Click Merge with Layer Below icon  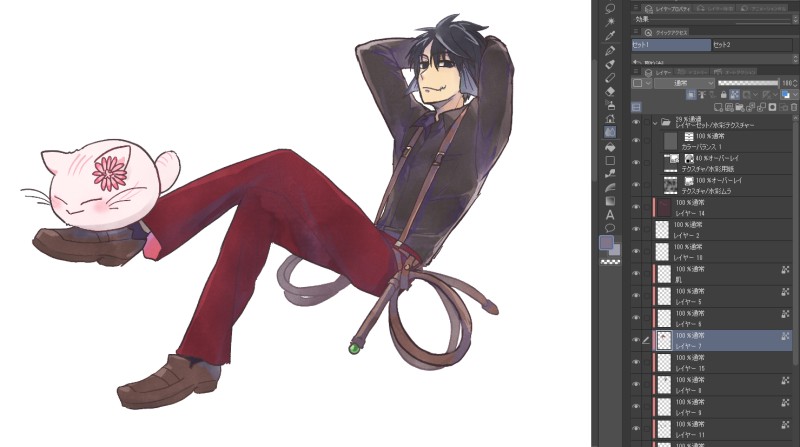[x=761, y=107]
